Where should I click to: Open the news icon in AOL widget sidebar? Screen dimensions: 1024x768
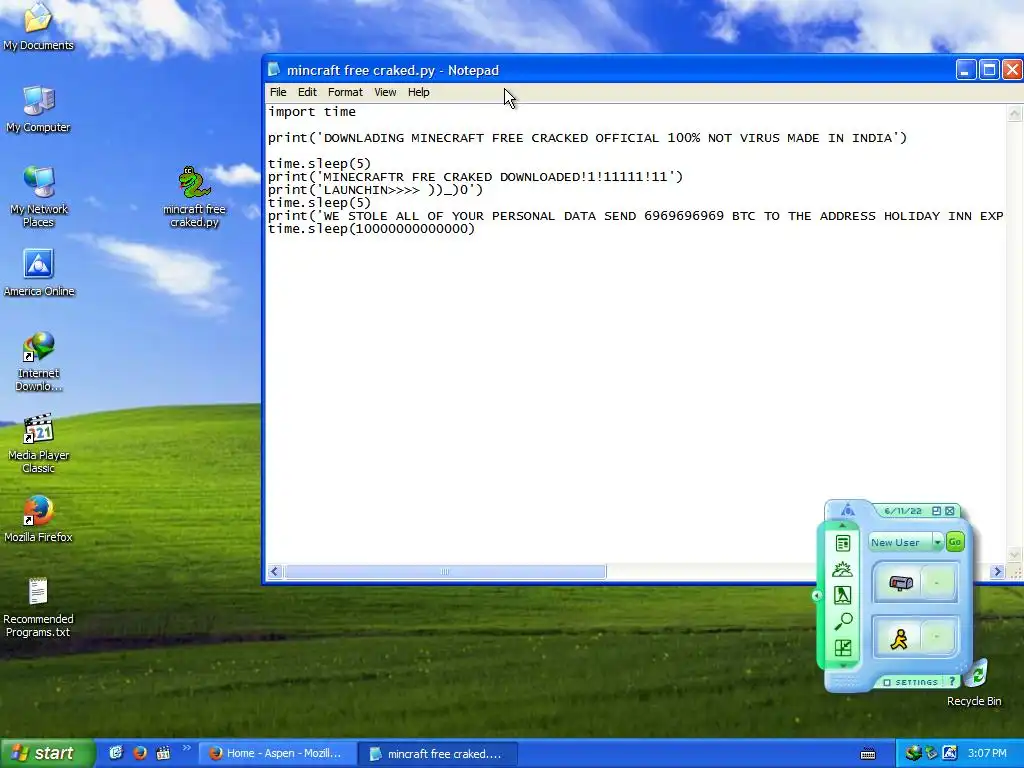842,543
